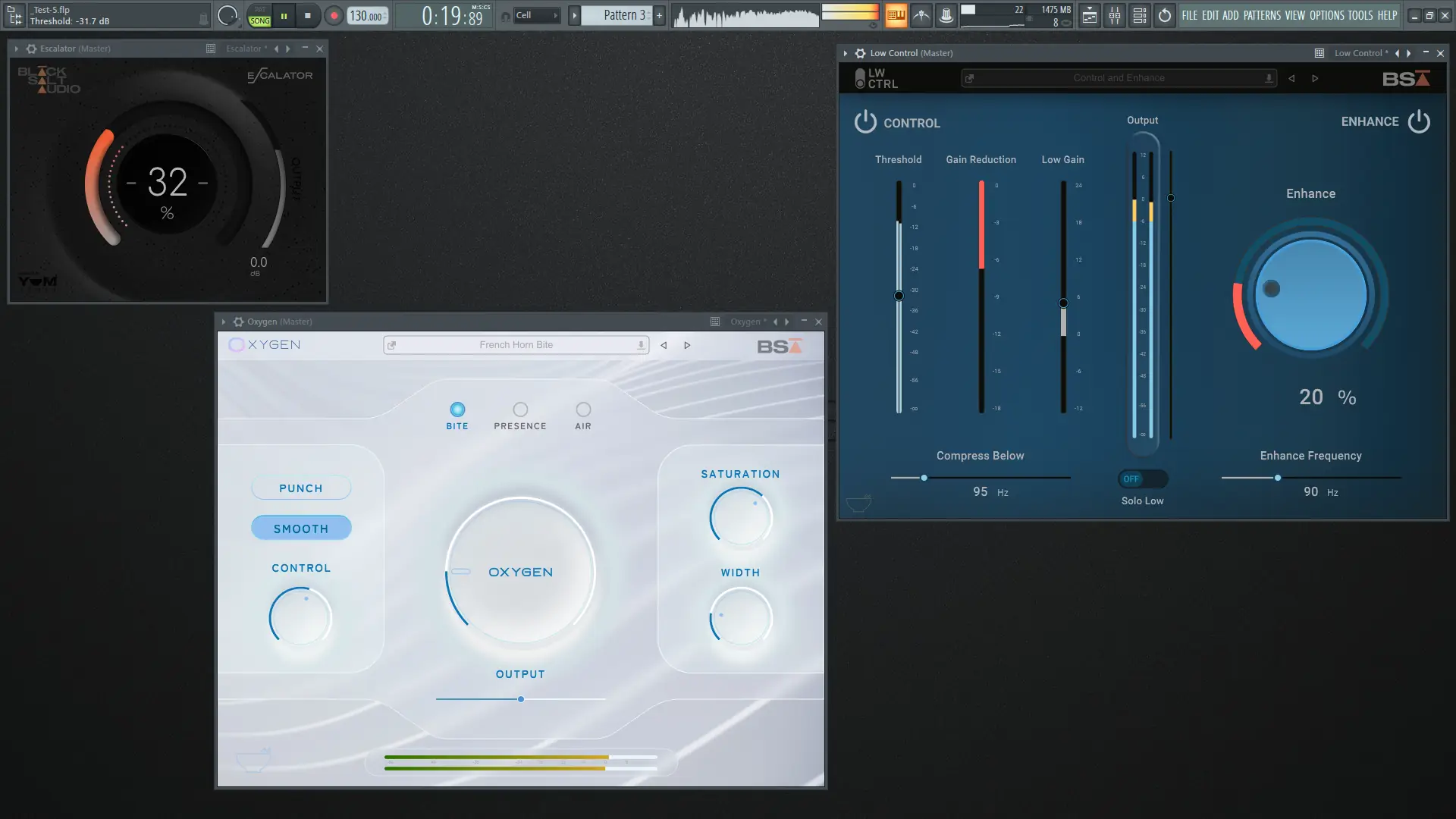Open the PATTERNS menu
This screenshot has width=1456, height=819.
pos(1262,15)
